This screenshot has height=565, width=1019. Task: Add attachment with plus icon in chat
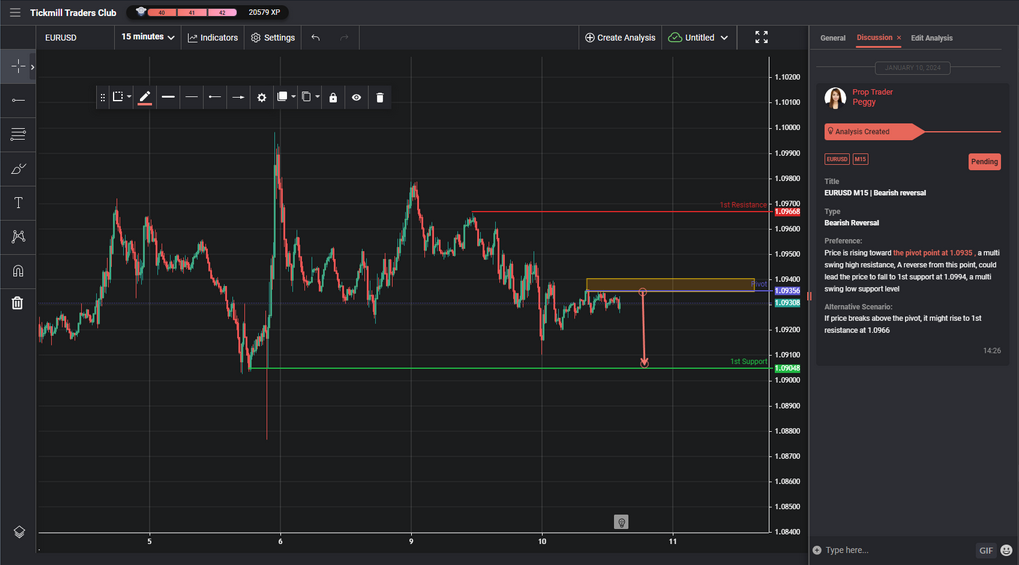(x=817, y=550)
